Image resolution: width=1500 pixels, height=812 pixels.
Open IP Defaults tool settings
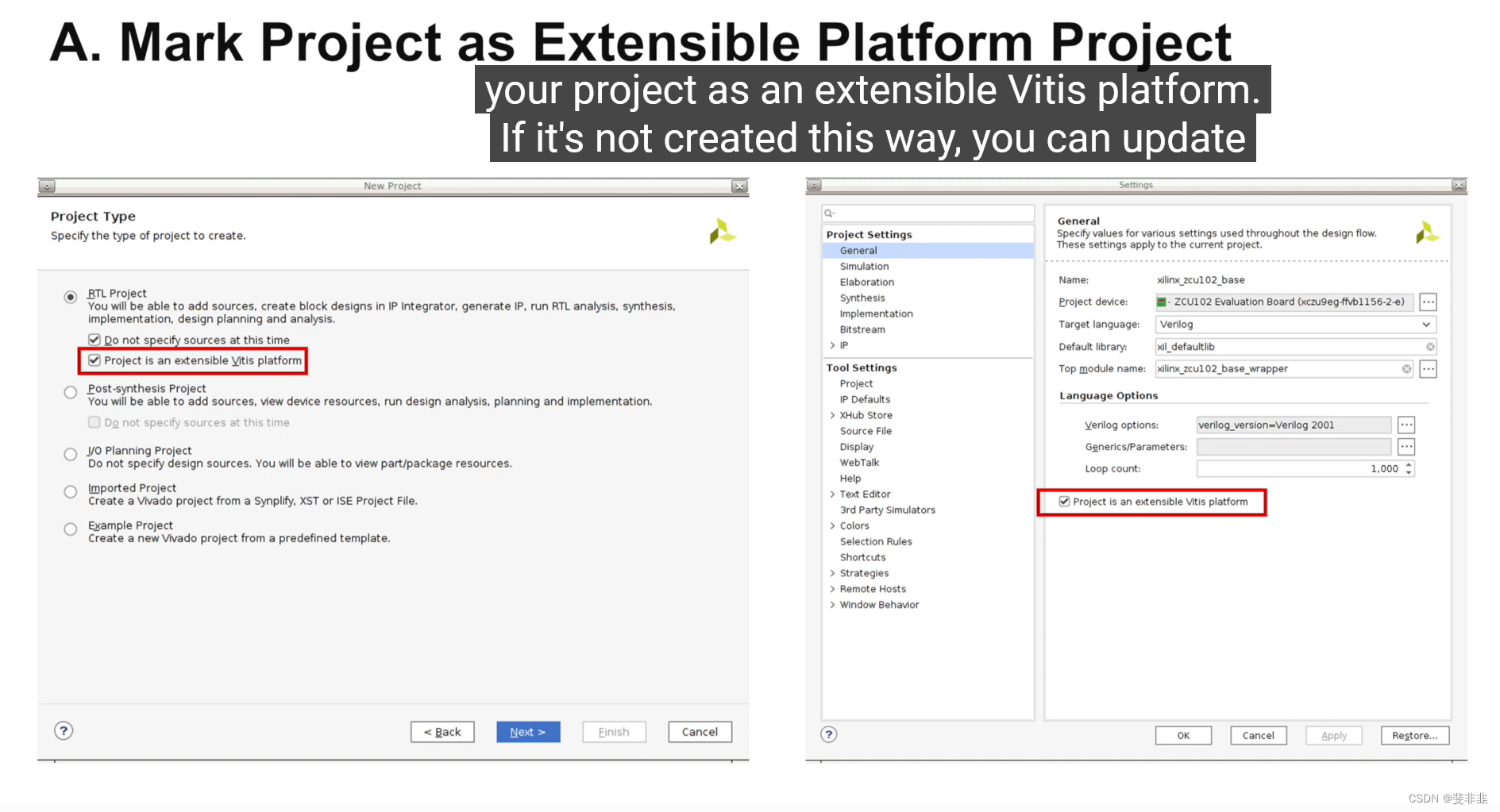click(865, 399)
